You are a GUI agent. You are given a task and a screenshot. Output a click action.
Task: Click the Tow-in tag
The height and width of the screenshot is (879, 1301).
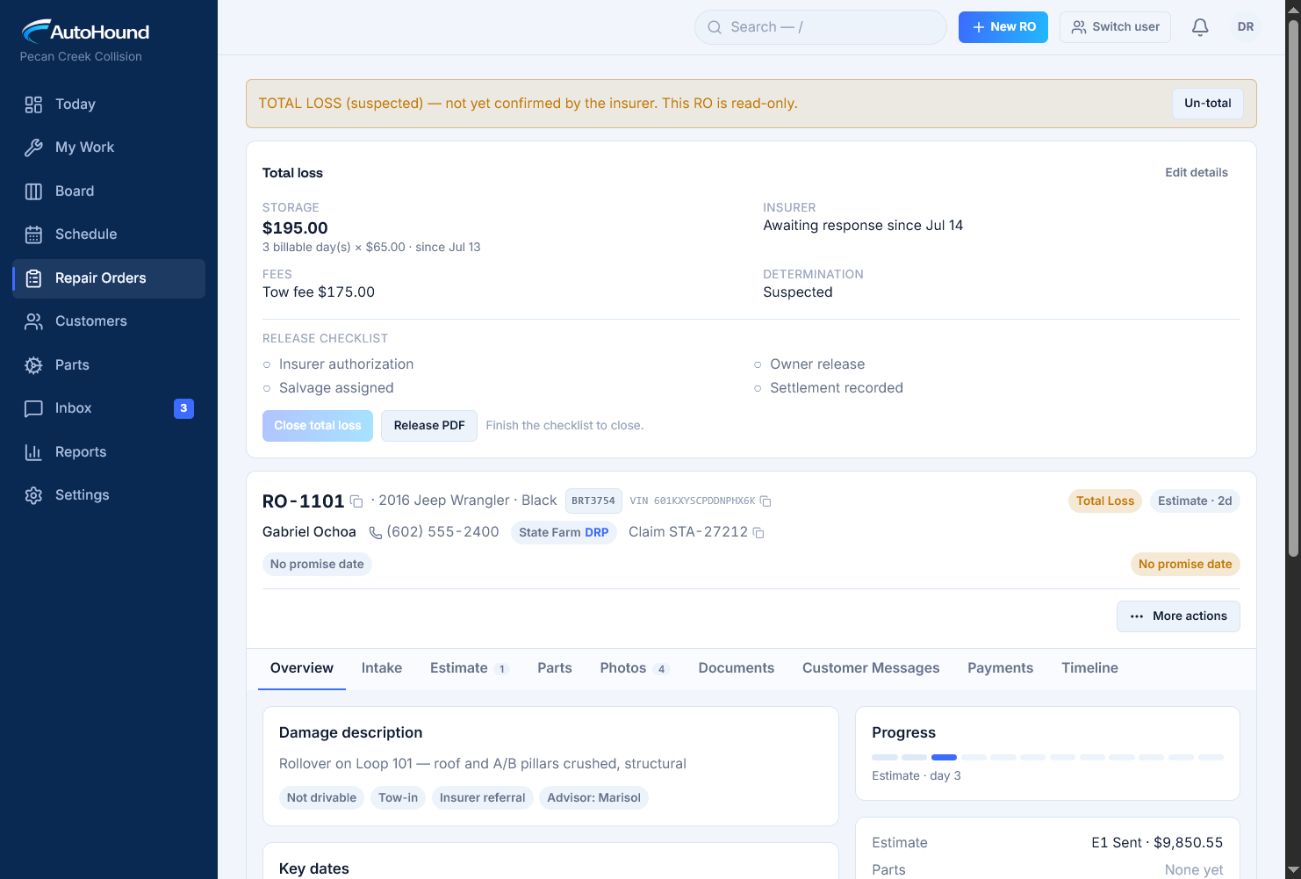tap(398, 797)
